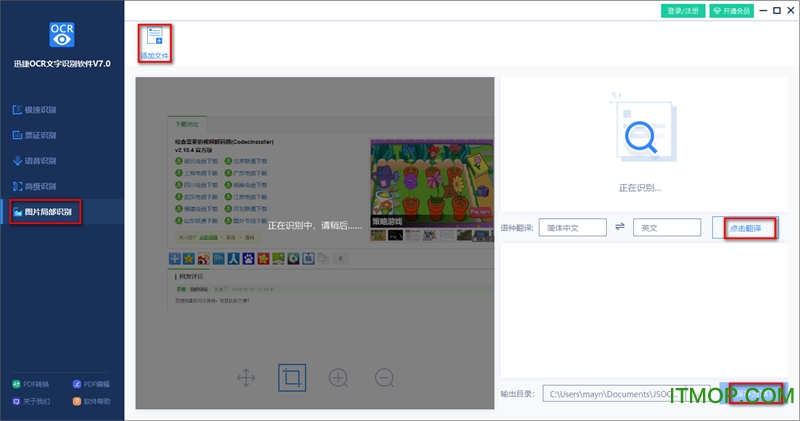Viewport: 800px width, 421px height.
Task: Switch to 高级识别 mode
Action: point(40,186)
